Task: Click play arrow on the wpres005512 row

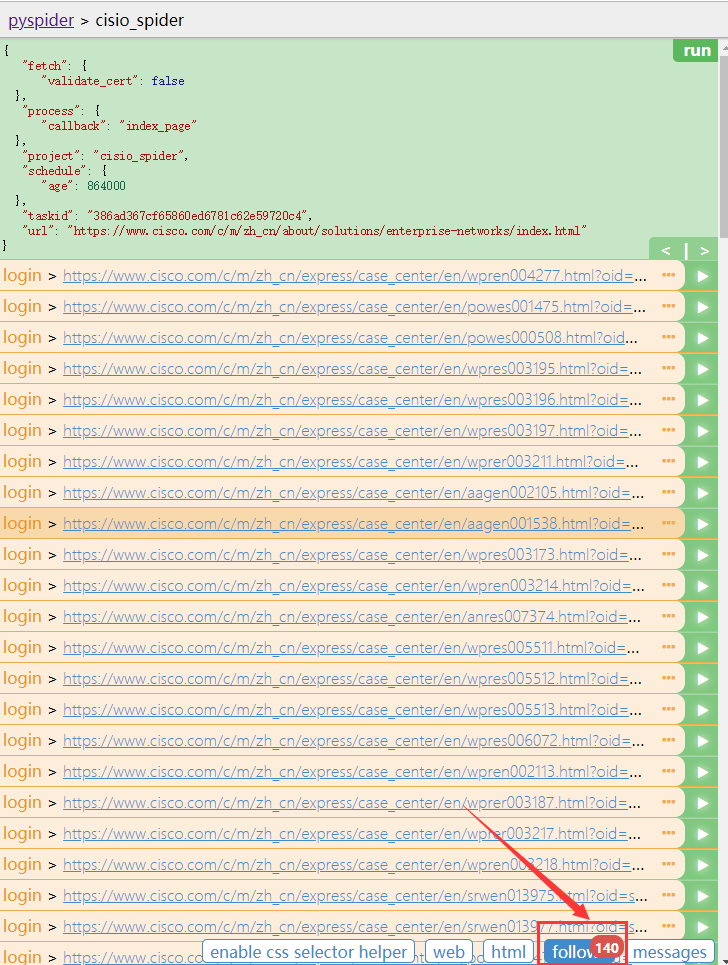Action: click(x=702, y=679)
